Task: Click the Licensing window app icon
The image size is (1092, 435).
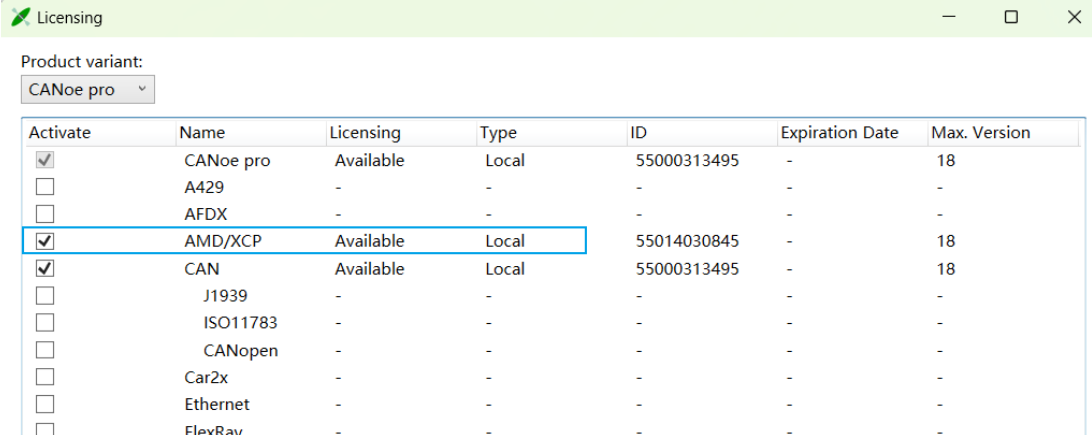Action: click(22, 17)
